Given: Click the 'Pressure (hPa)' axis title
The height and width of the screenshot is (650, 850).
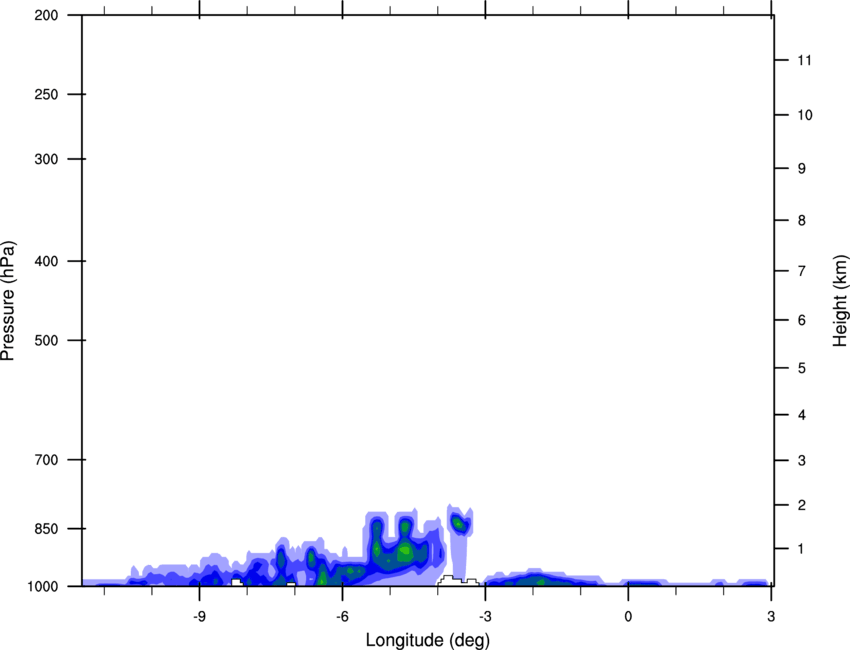Looking at the screenshot, I should tap(8, 301).
